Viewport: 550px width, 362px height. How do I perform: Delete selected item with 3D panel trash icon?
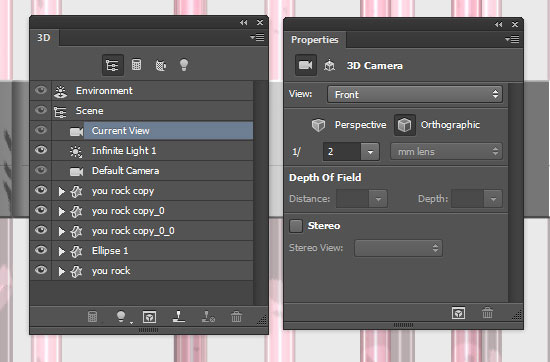point(236,317)
